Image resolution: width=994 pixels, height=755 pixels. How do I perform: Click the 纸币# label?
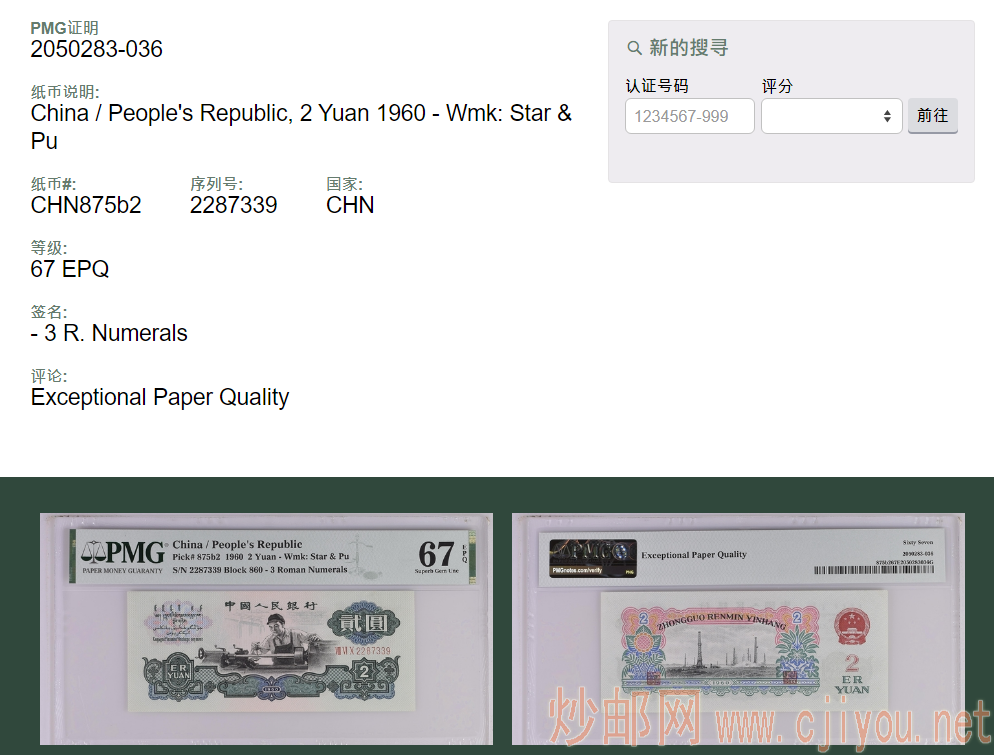tap(53, 184)
